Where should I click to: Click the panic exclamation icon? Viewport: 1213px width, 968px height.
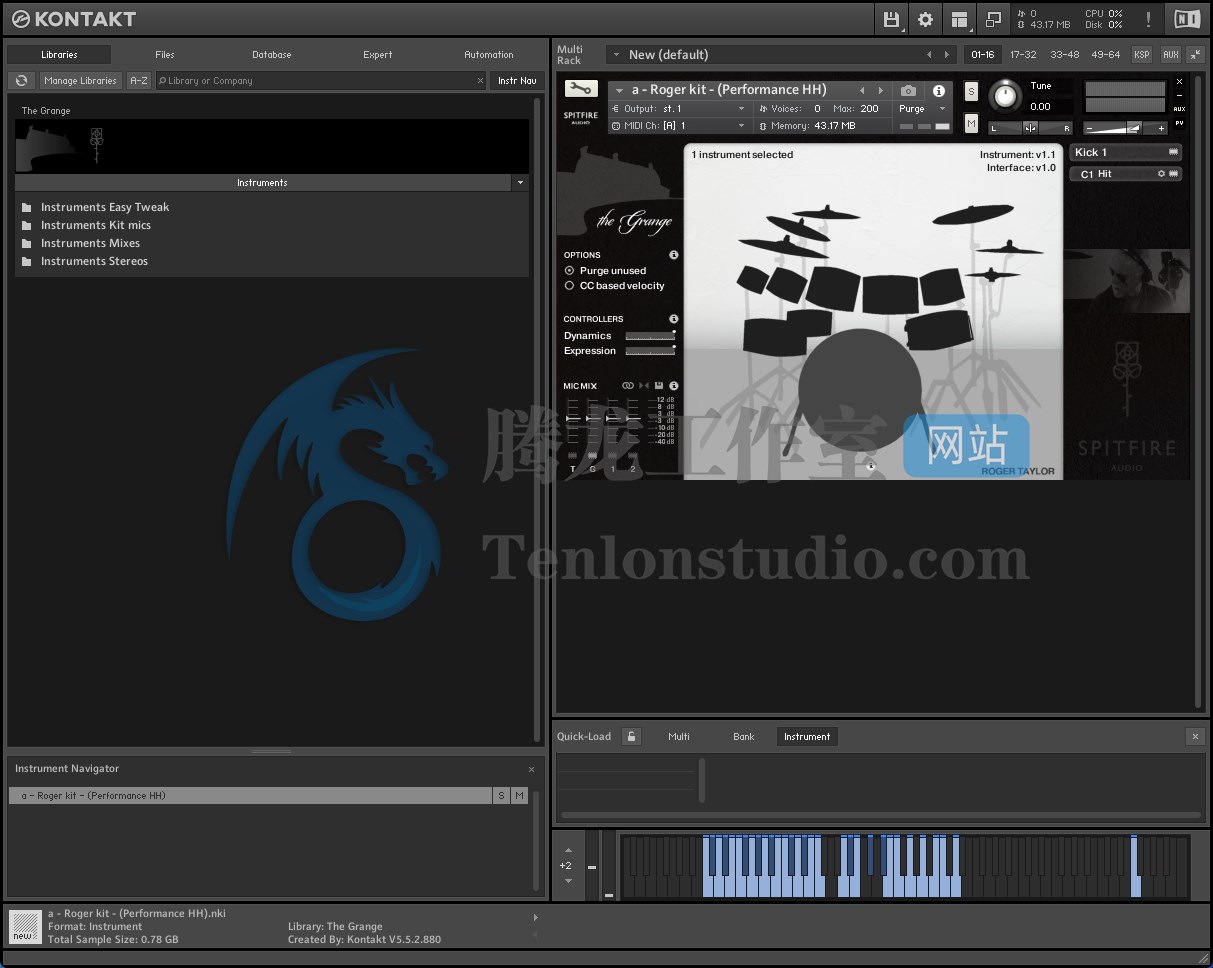(1148, 19)
